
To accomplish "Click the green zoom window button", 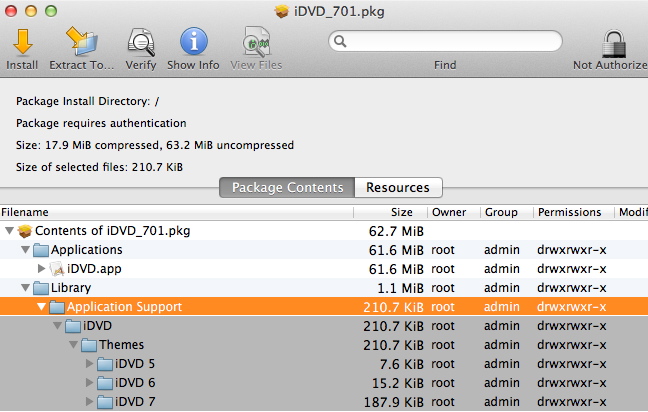I will pyautogui.click(x=51, y=11).
